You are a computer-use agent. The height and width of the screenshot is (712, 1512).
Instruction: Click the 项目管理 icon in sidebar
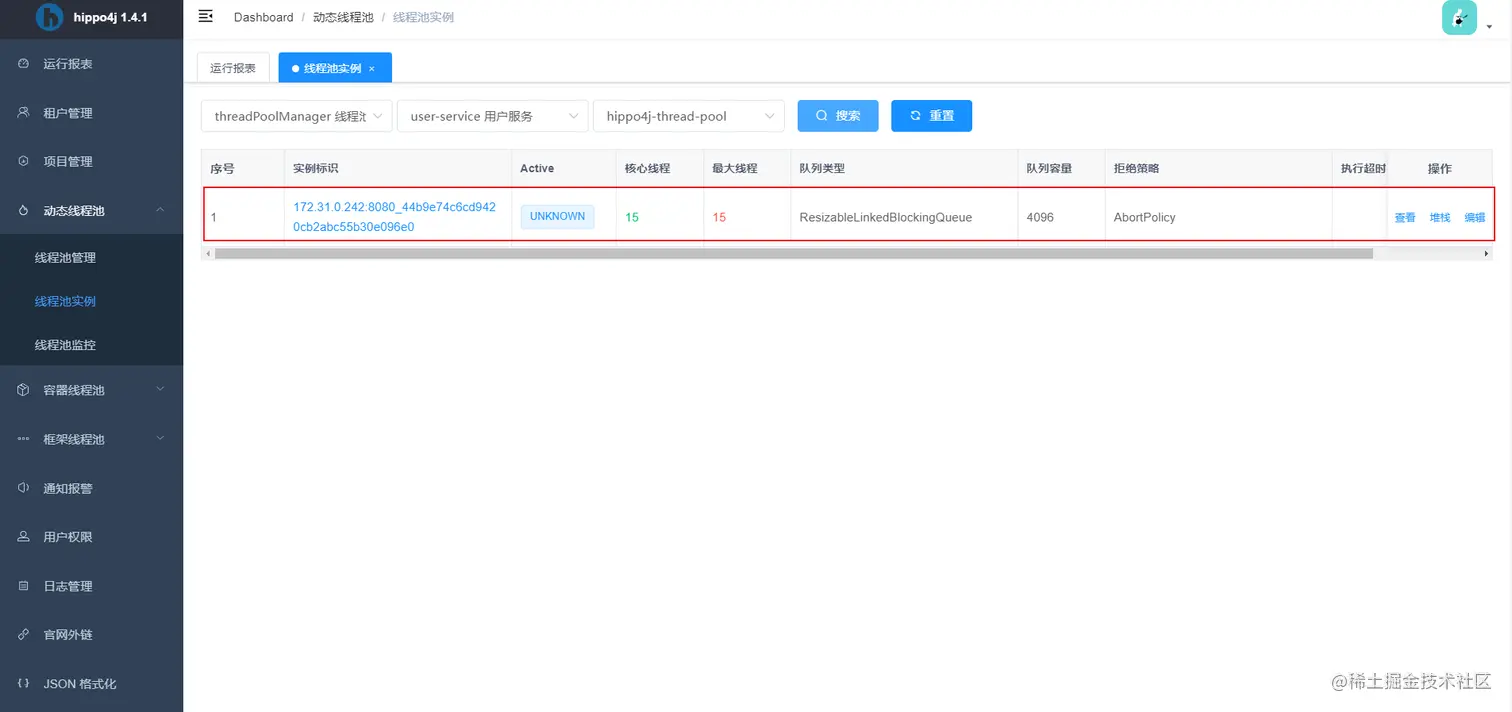coord(24,161)
